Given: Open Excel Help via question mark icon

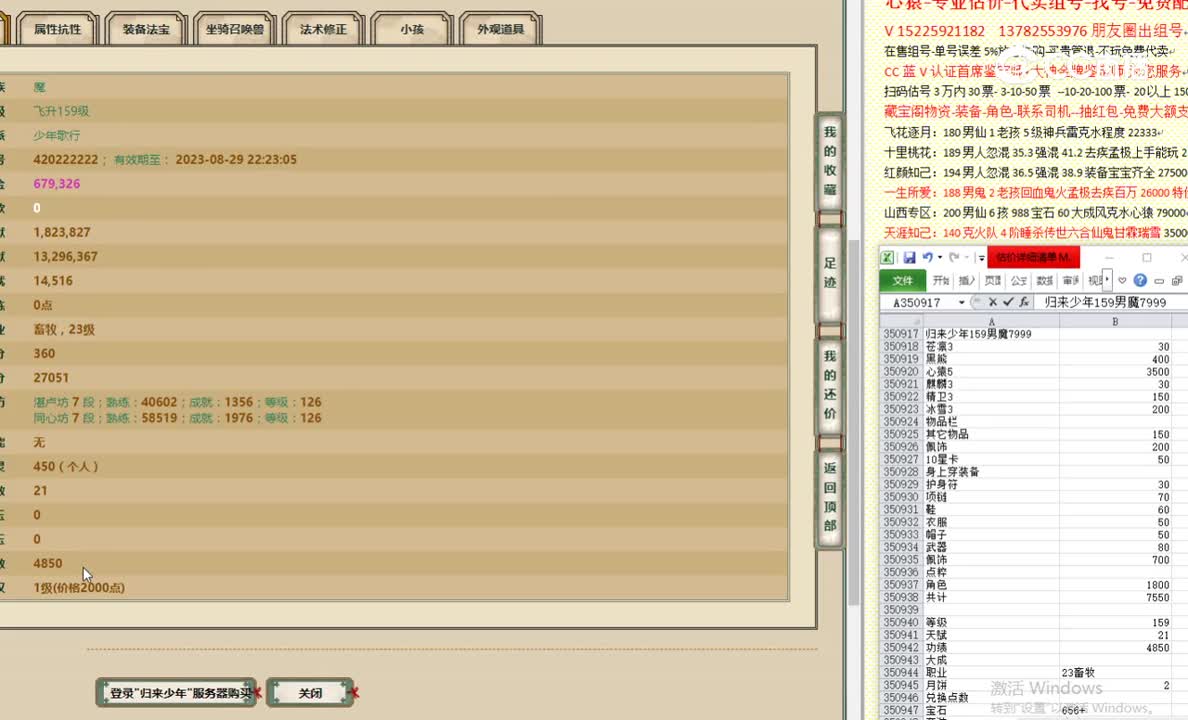Looking at the screenshot, I should 1140,281.
